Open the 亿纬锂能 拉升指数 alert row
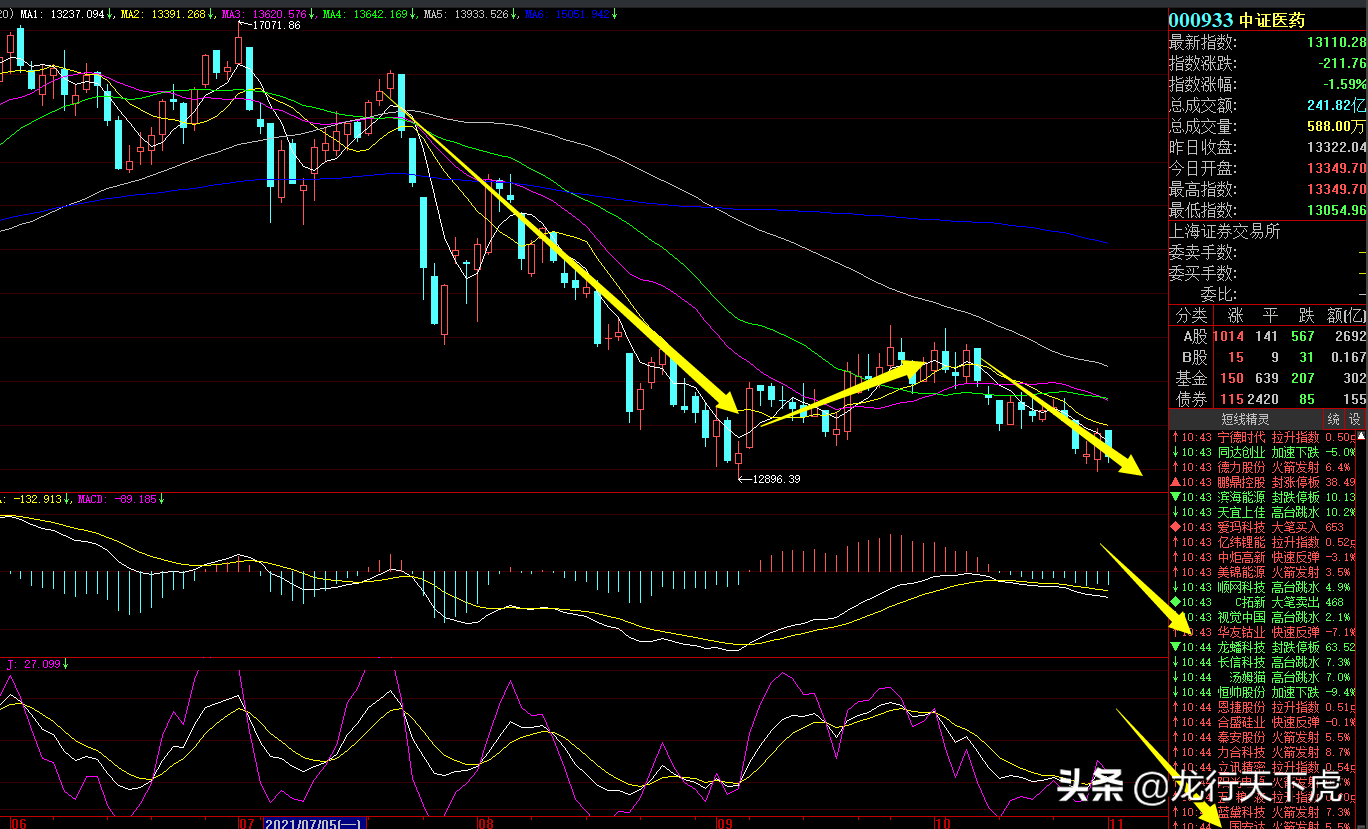The height and width of the screenshot is (829, 1368). [x=1263, y=542]
